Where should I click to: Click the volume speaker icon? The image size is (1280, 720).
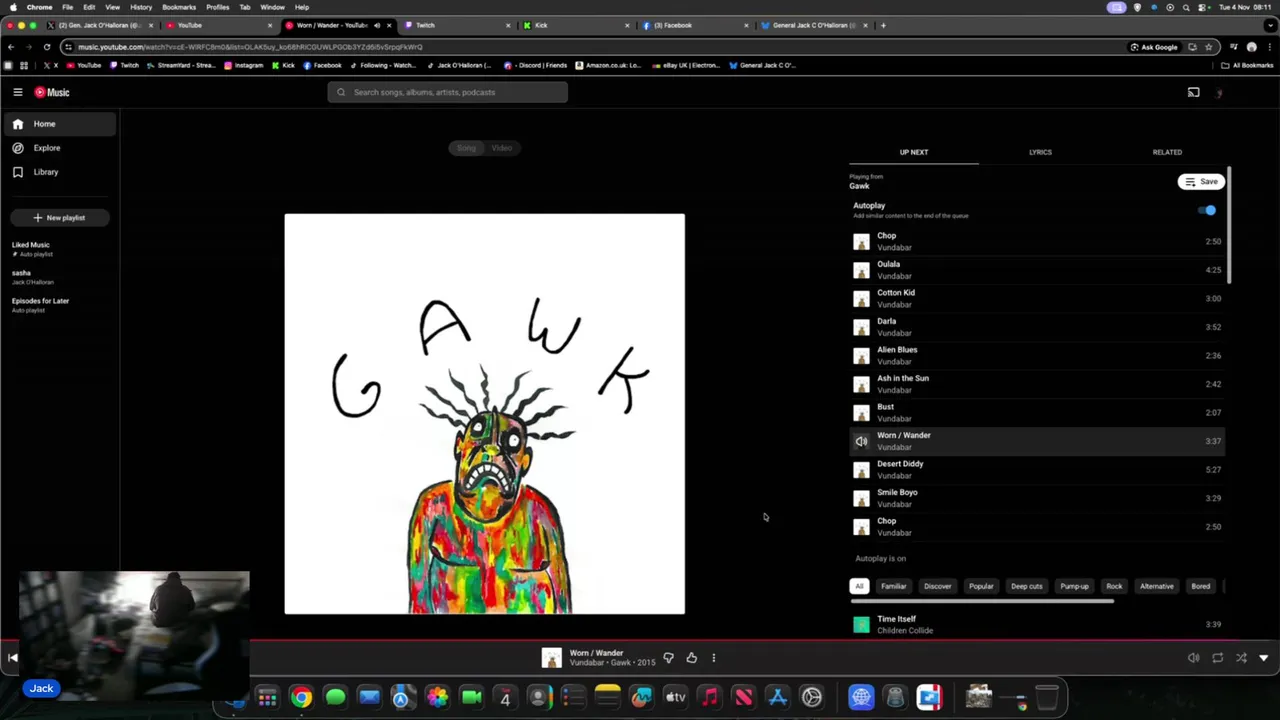(1193, 658)
